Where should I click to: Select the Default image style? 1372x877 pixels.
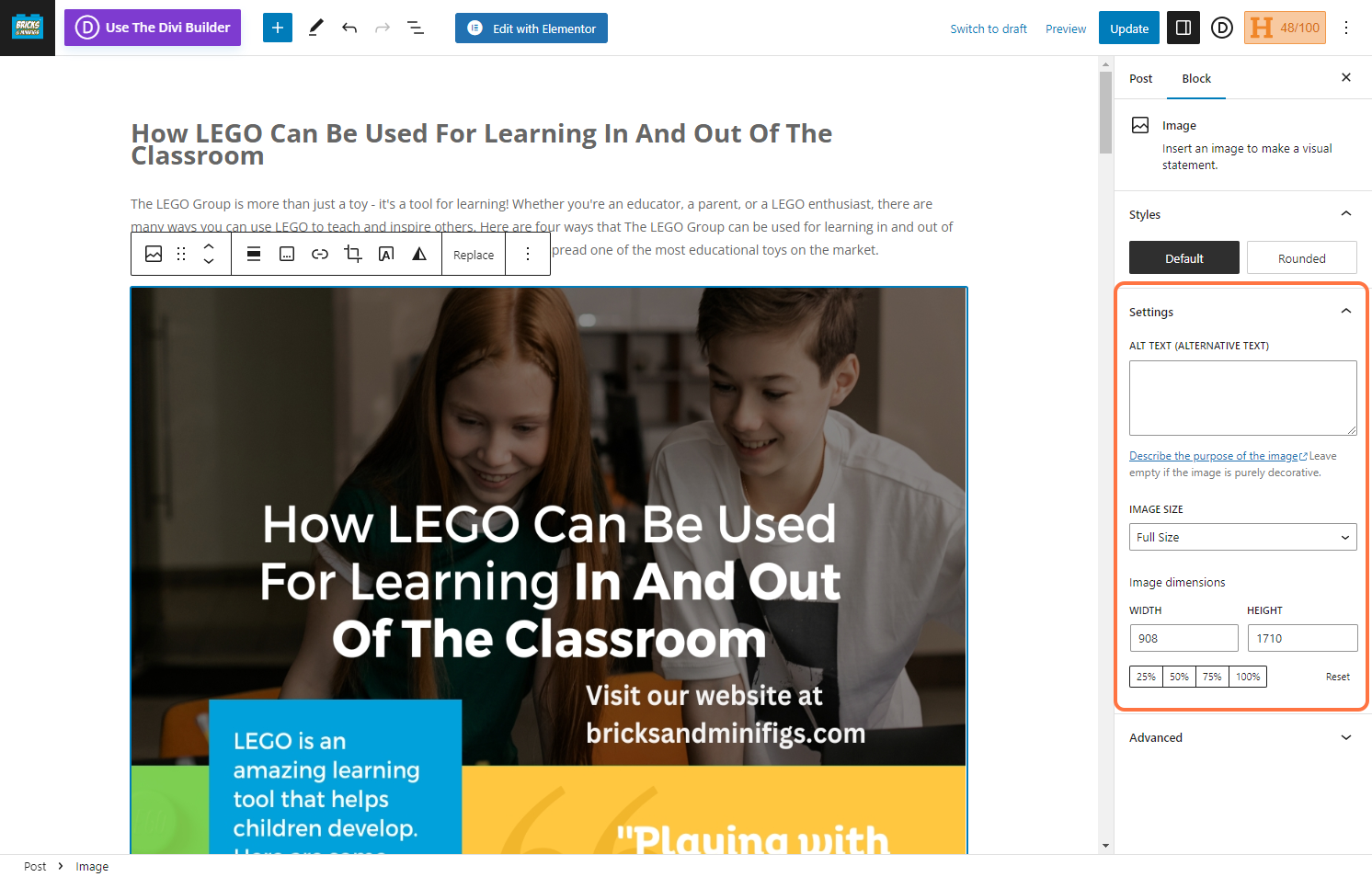click(1183, 258)
